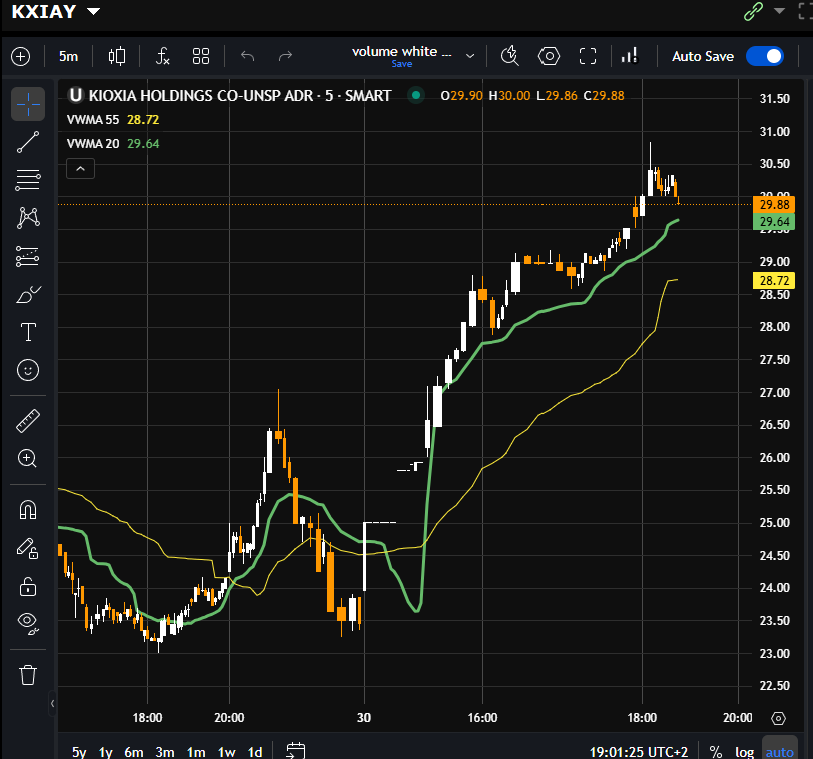Click the green symbol link icon
Image resolution: width=813 pixels, height=759 pixels.
[x=753, y=11]
